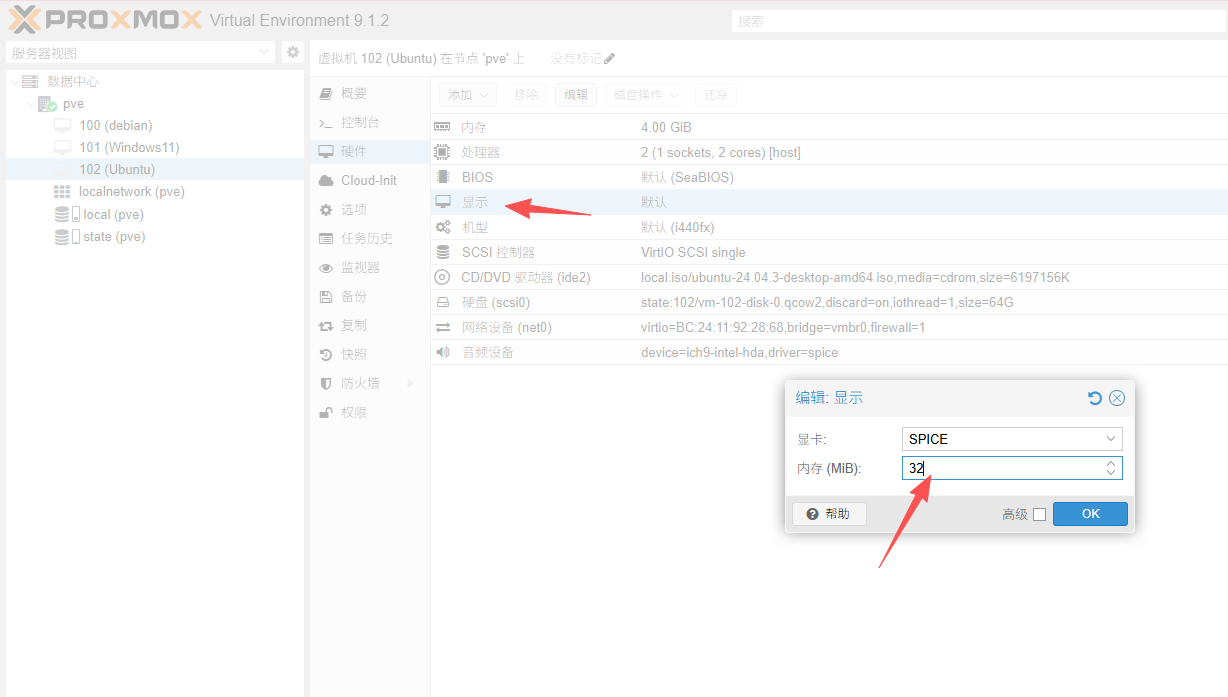Open the 添加 add dropdown
Screen dimensions: 1228x697
point(468,95)
